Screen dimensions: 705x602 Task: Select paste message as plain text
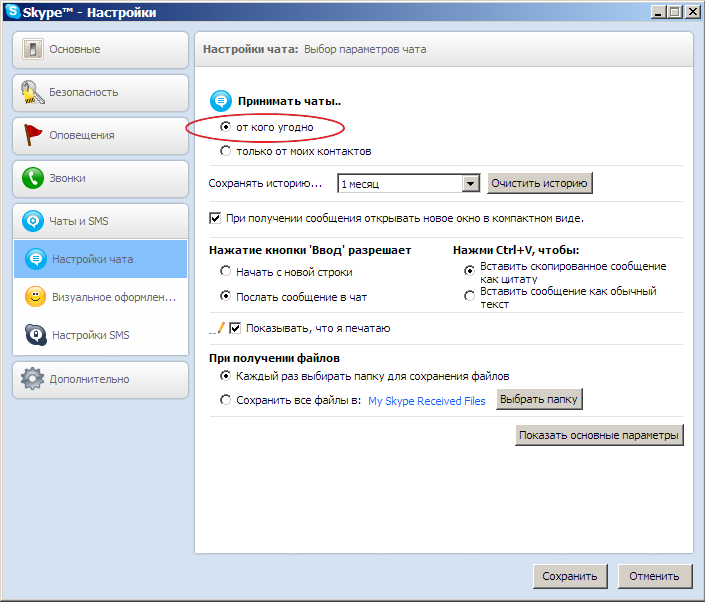[x=469, y=295]
